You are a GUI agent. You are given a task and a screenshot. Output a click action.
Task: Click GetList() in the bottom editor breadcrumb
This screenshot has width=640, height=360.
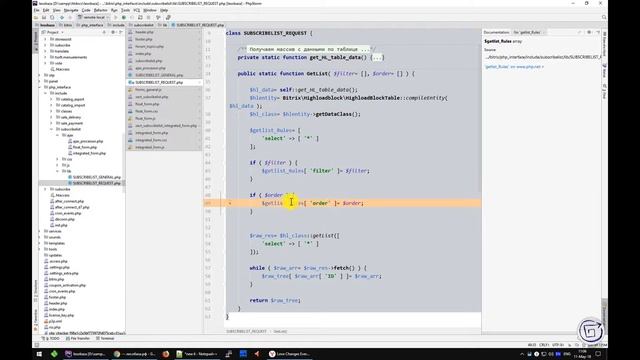pos(280,331)
